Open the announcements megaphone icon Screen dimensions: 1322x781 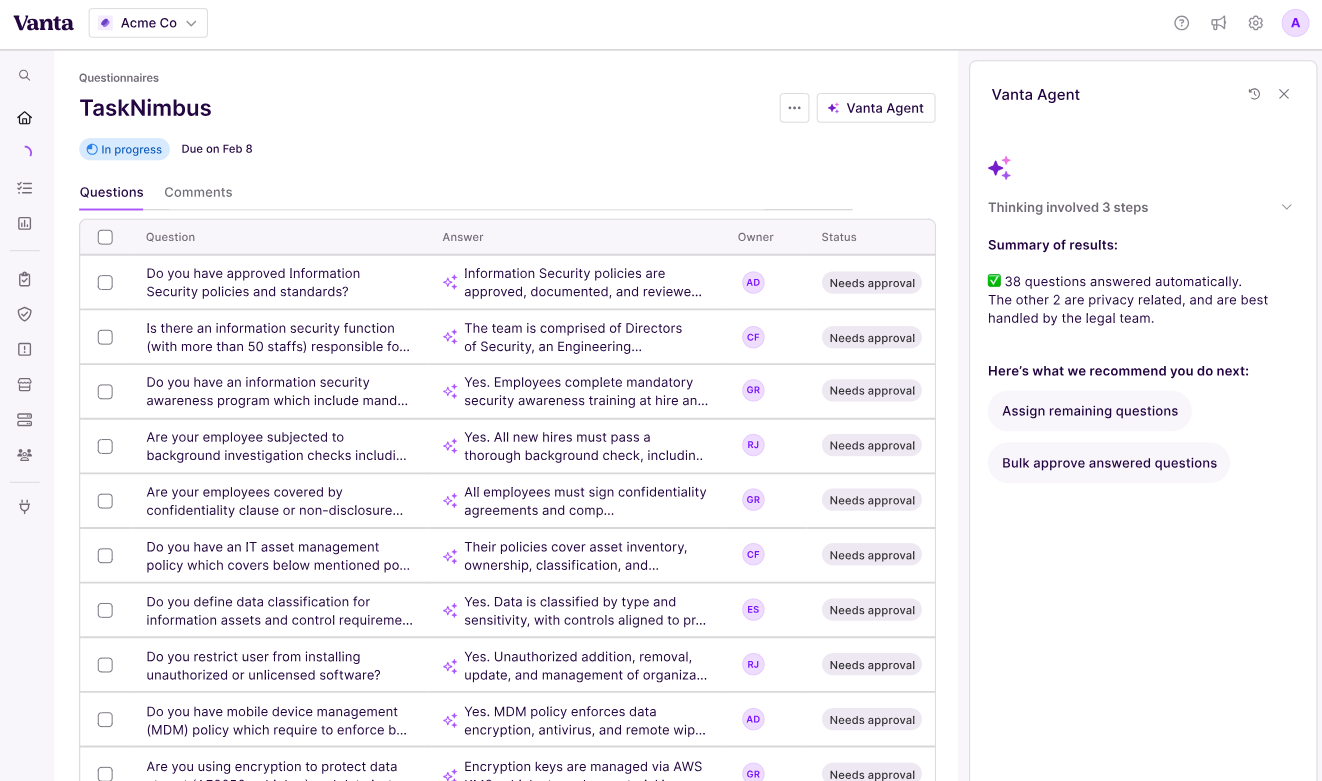pyautogui.click(x=1218, y=22)
